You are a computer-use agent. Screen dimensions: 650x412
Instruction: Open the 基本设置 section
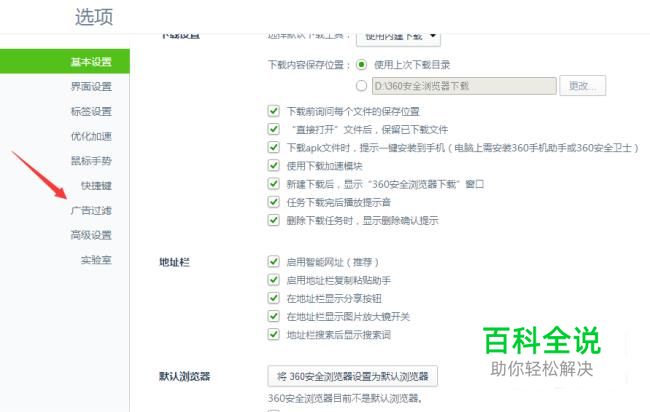[65, 61]
